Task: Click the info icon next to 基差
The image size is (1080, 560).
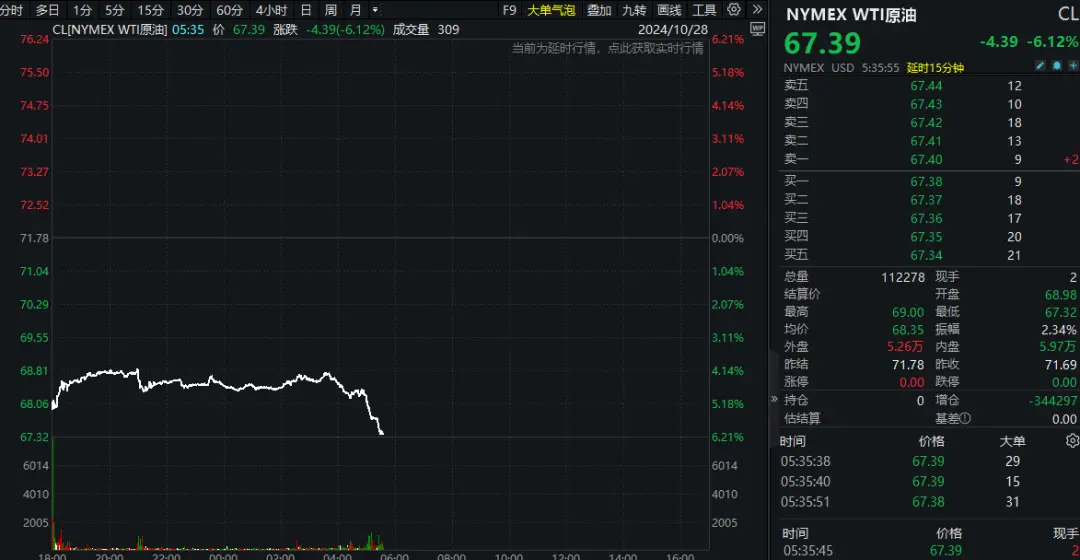Action: (964, 419)
